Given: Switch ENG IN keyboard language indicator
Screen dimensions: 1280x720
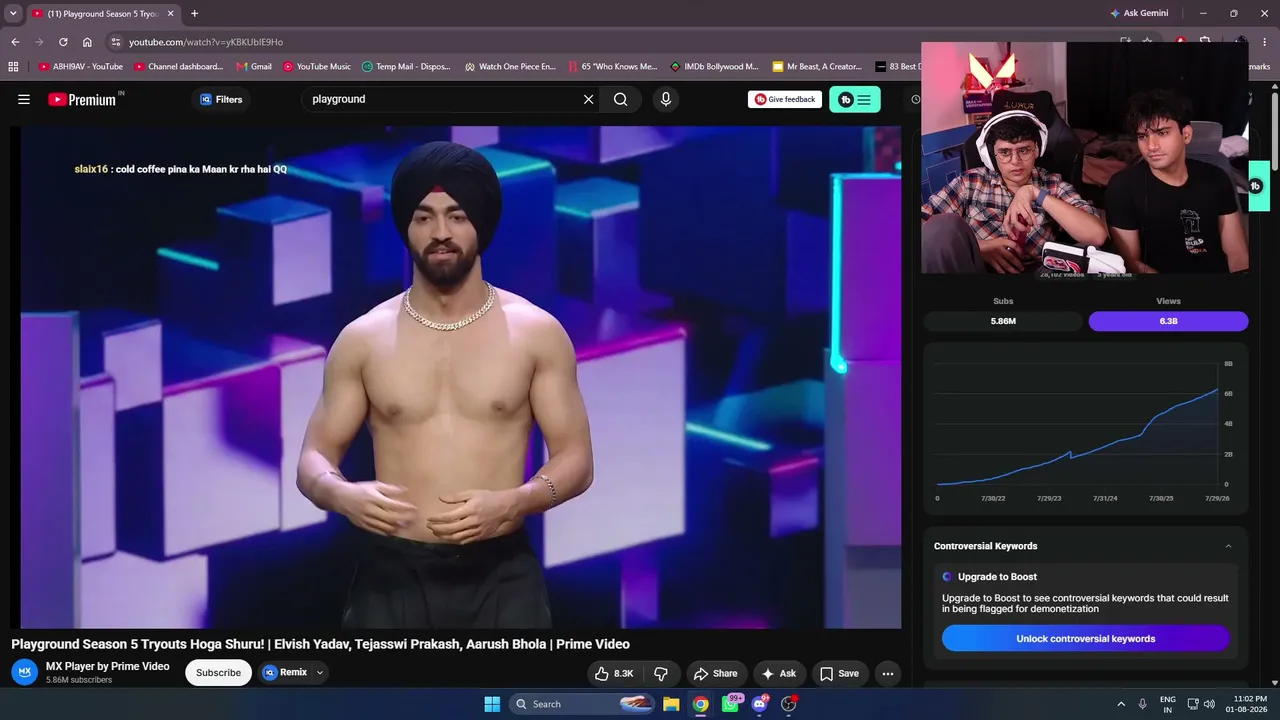Looking at the screenshot, I should click(1168, 704).
